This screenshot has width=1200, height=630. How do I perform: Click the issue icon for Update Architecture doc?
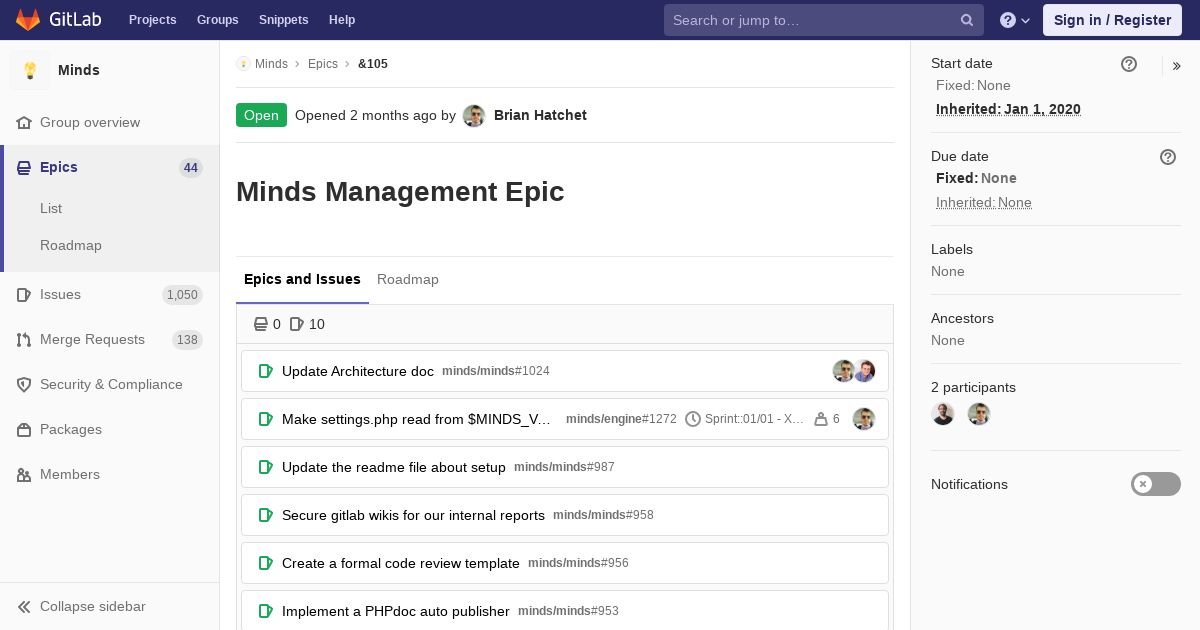pos(266,371)
